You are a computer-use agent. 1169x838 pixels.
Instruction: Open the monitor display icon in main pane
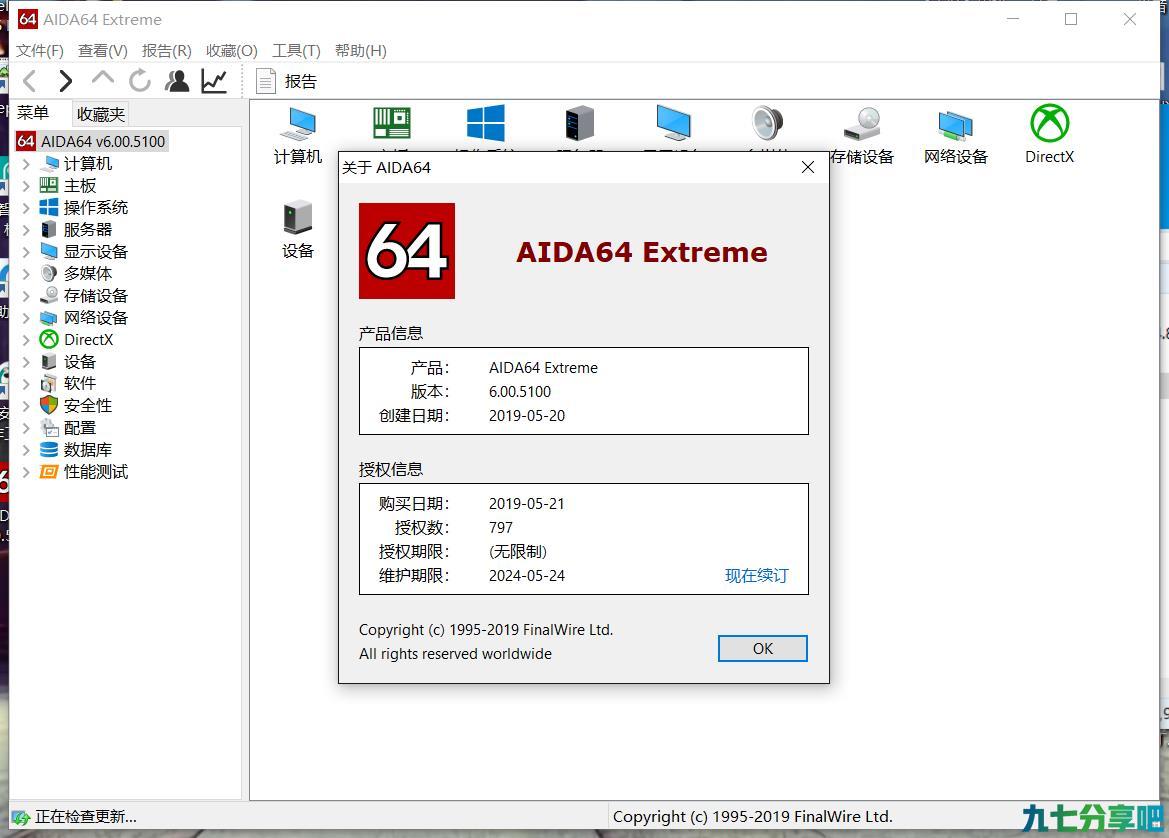click(x=673, y=123)
